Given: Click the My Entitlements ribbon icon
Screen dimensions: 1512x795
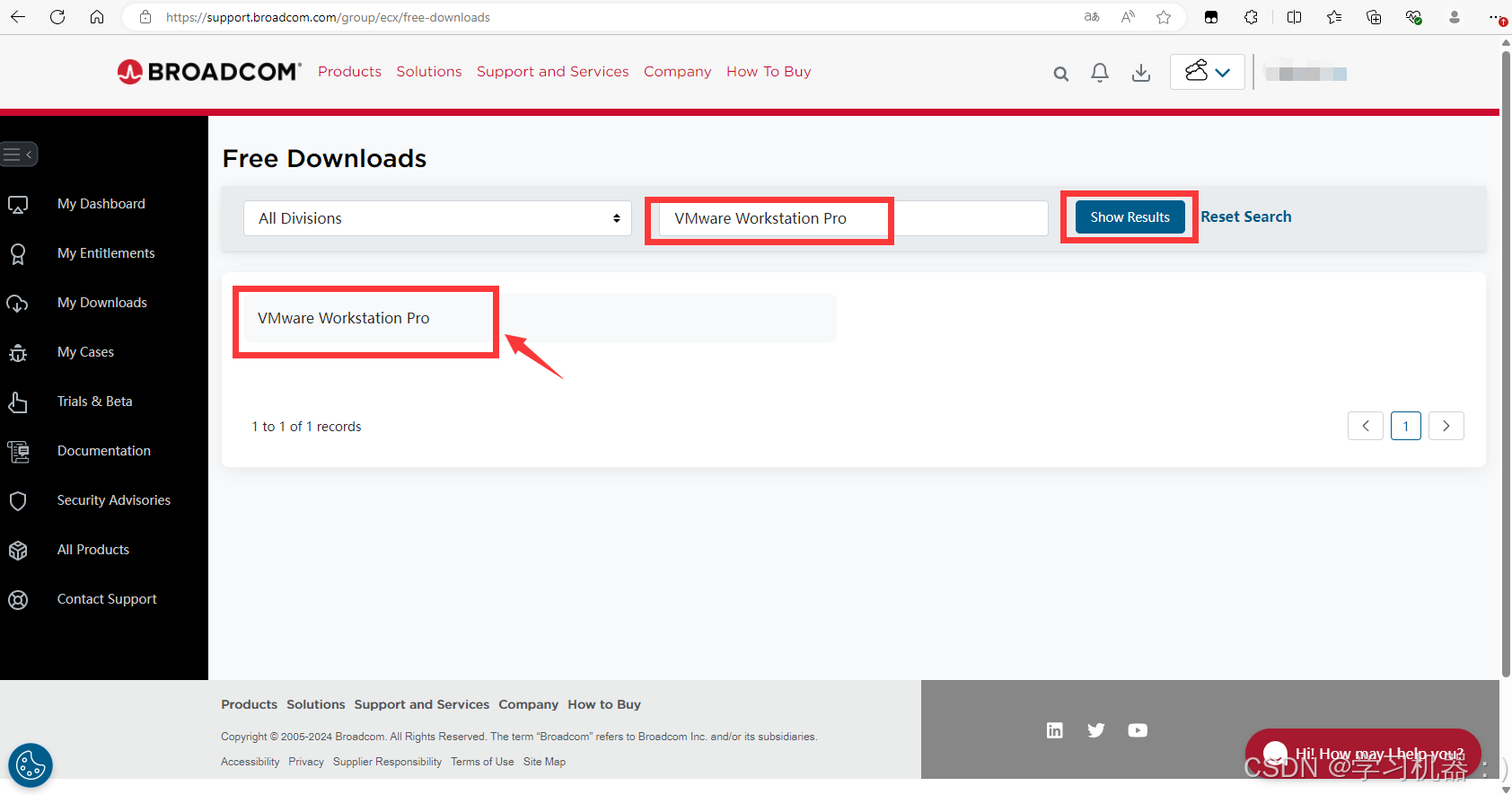Looking at the screenshot, I should tap(18, 254).
